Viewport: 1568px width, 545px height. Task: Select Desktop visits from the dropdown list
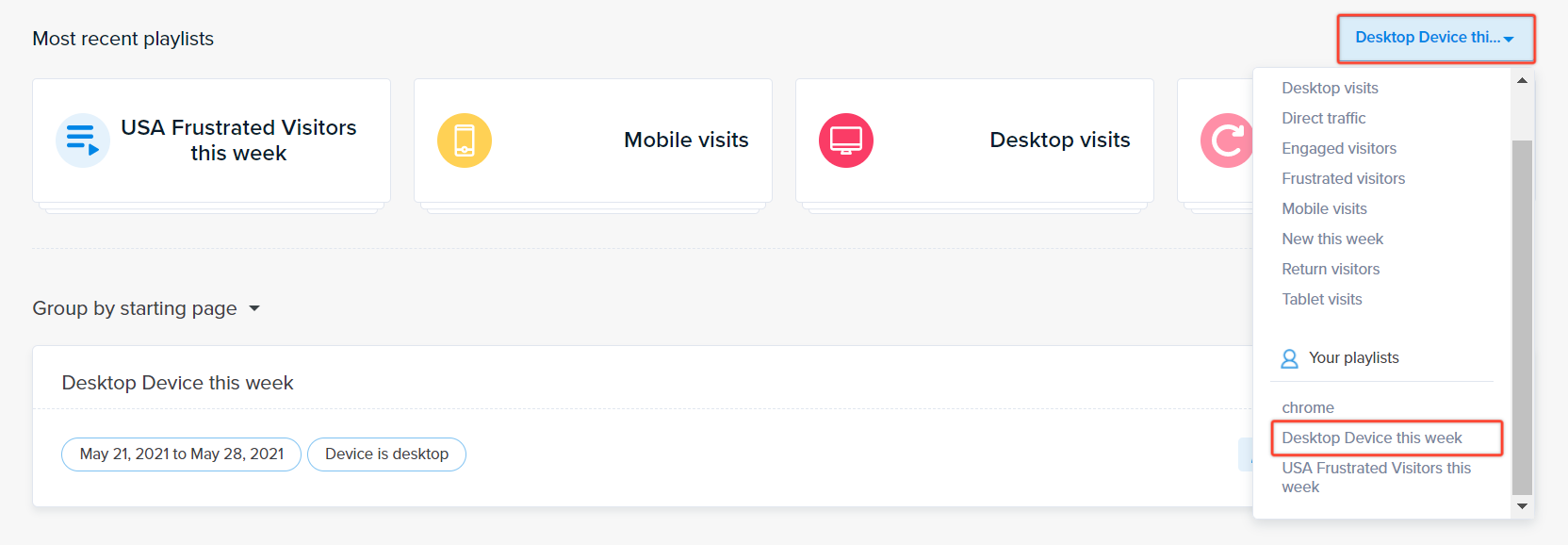tap(1330, 88)
